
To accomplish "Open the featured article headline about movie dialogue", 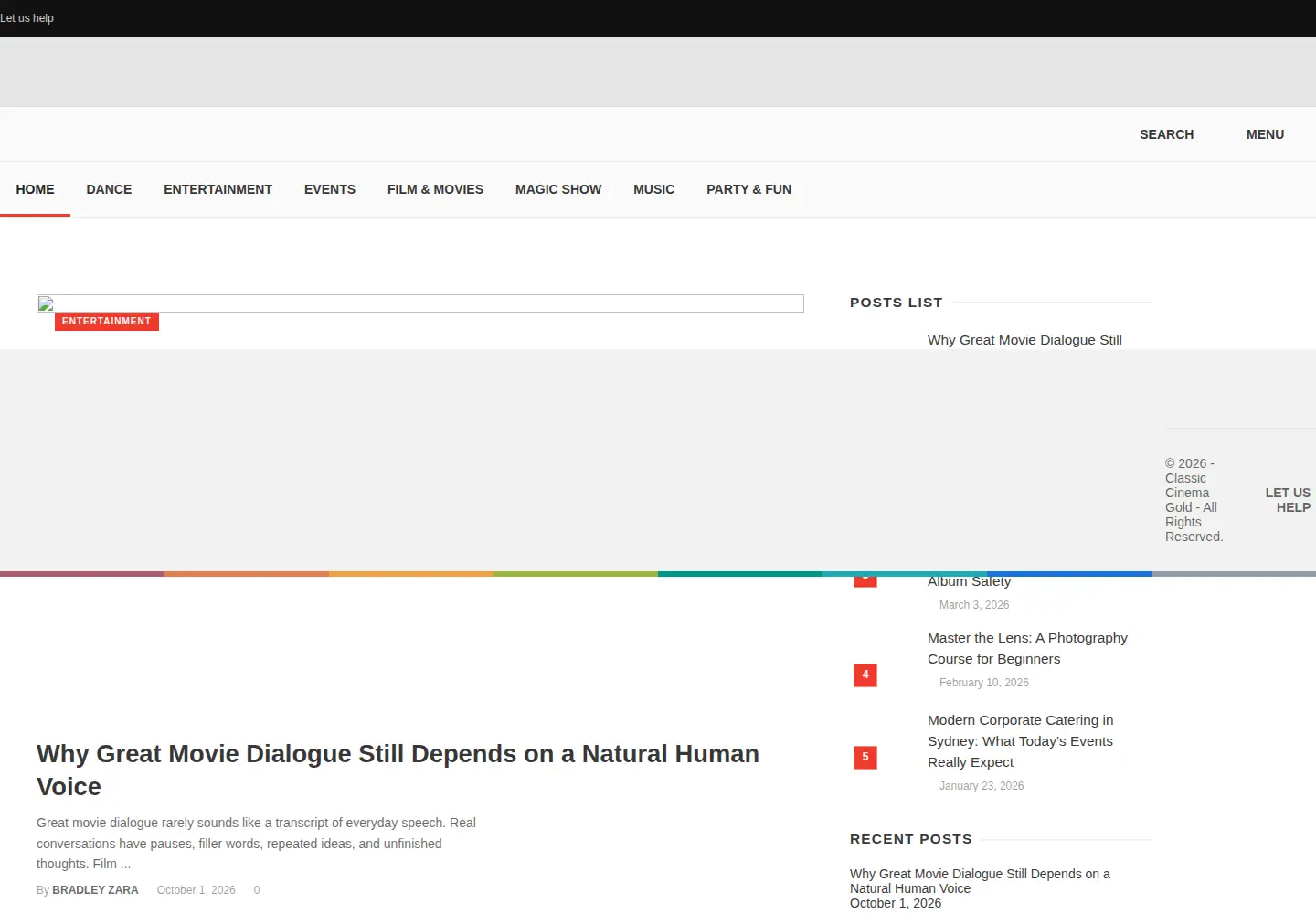I will pos(398,770).
